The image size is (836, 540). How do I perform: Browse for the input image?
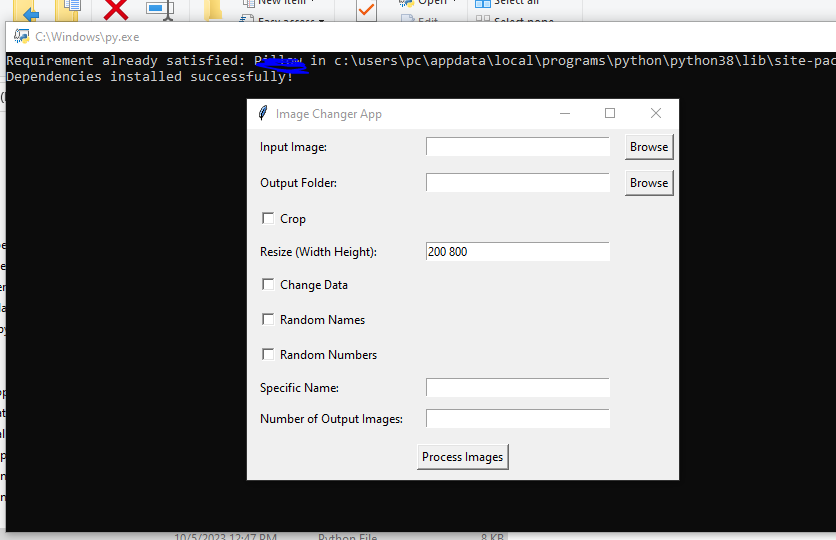point(649,147)
